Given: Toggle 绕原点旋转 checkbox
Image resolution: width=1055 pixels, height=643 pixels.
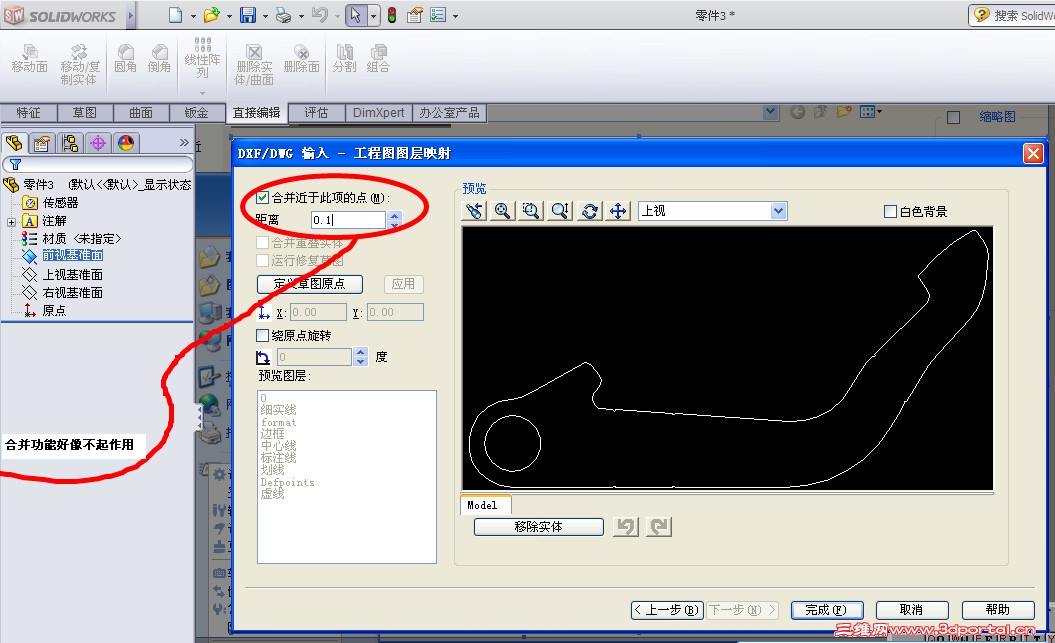Looking at the screenshot, I should [263, 335].
